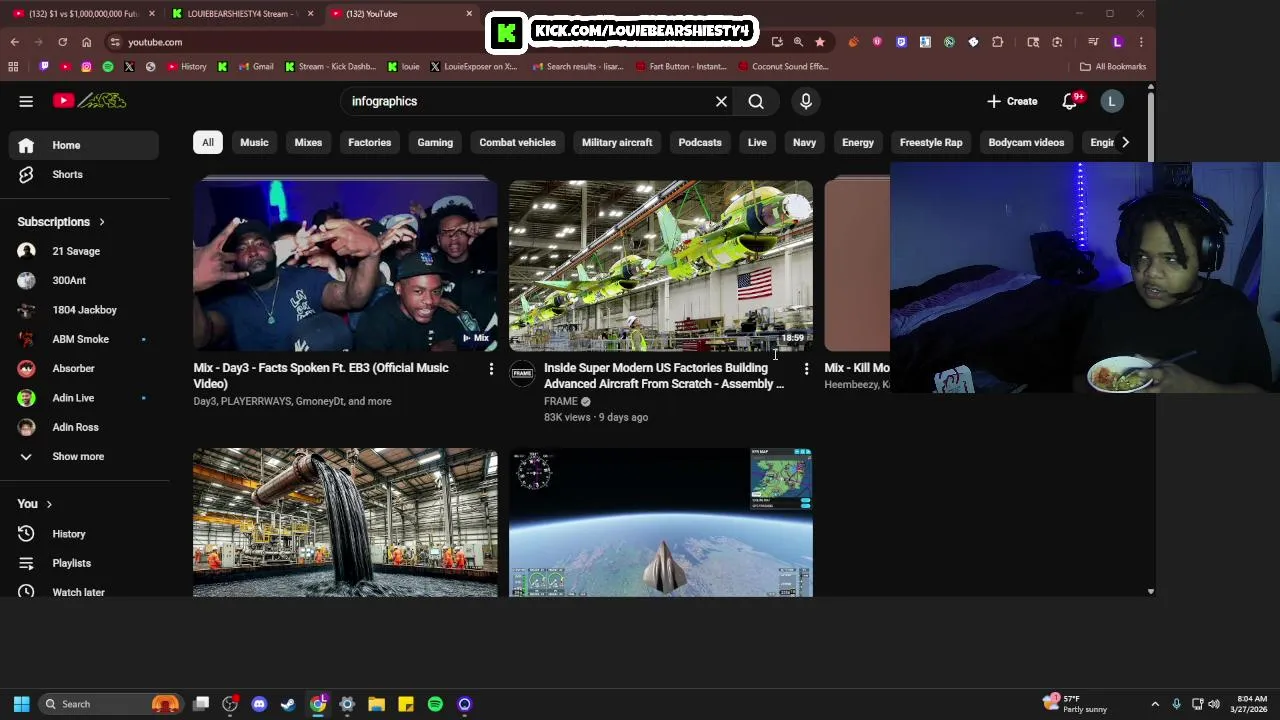Reload the page in Chrome
Viewport: 1280px width, 720px height.
(62, 42)
